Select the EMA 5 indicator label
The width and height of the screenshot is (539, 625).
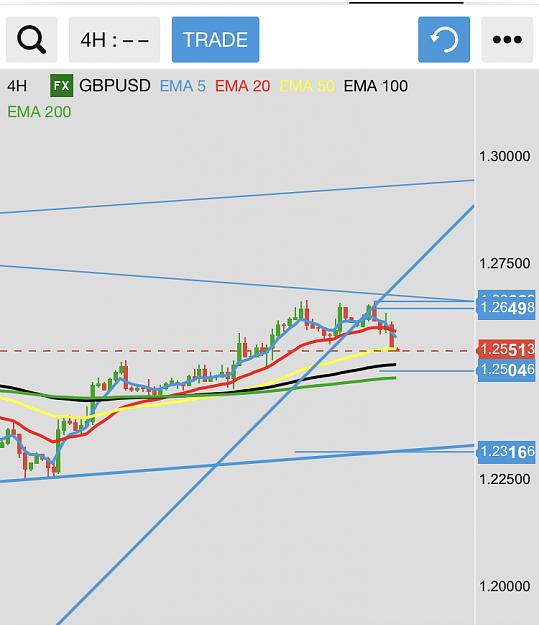(183, 86)
